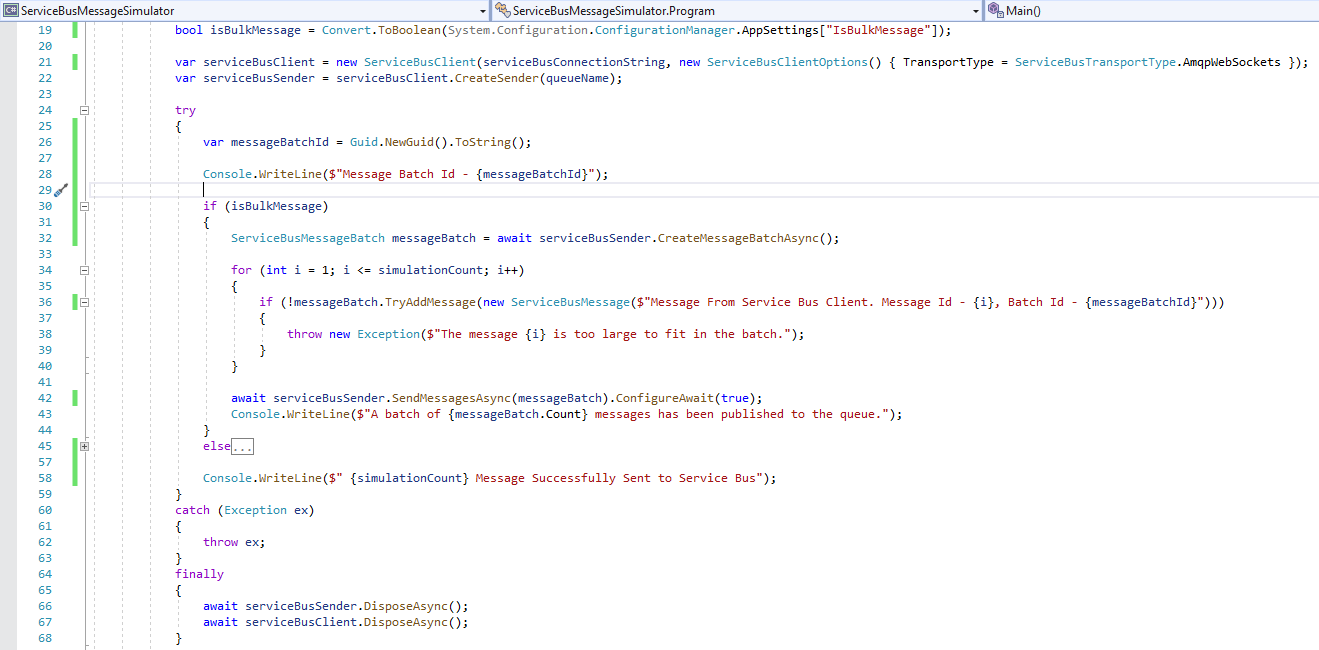Collapse the try block outline at line 24
Viewport: 1319px width, 650px height.
tap(84, 110)
